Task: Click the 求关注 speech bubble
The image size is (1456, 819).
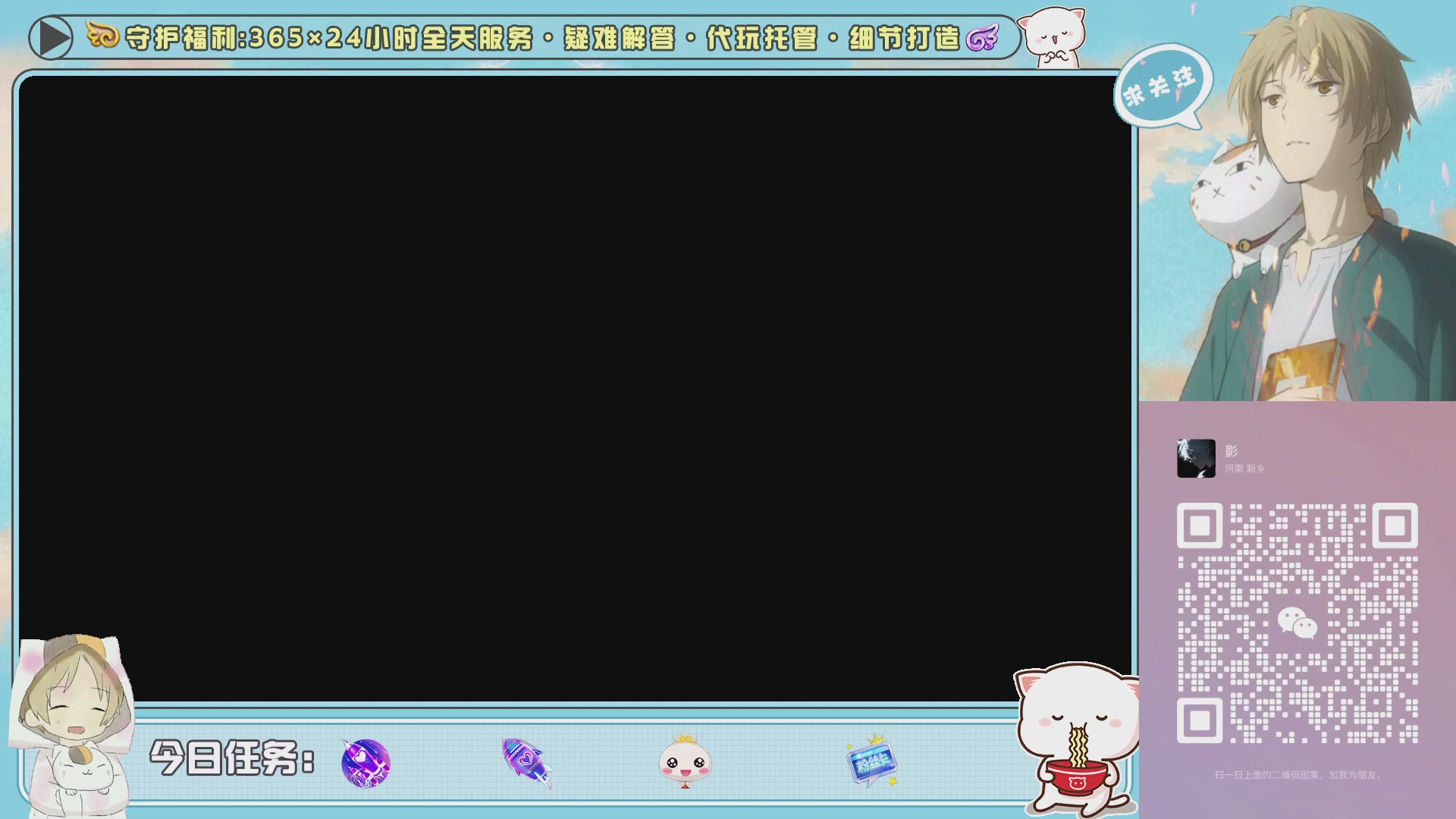Action: [1162, 86]
